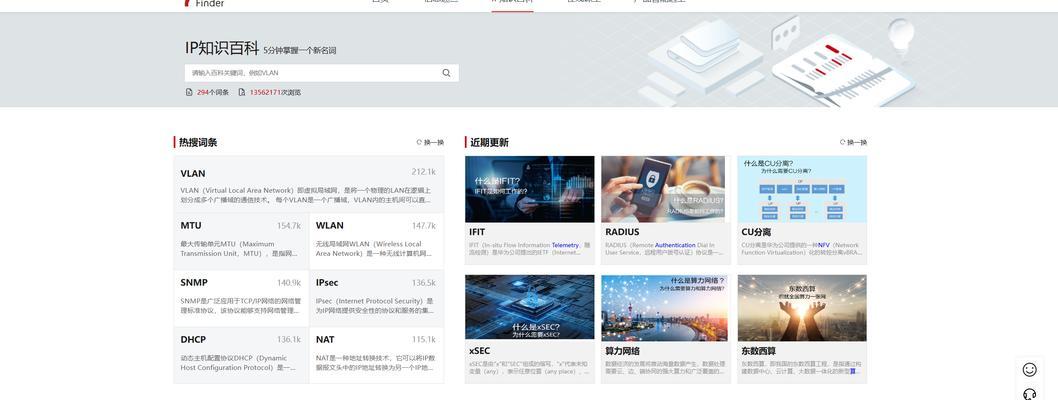Click the 147.7k view count on WLAN
Viewport: 1058px width, 400px height.
click(x=424, y=225)
